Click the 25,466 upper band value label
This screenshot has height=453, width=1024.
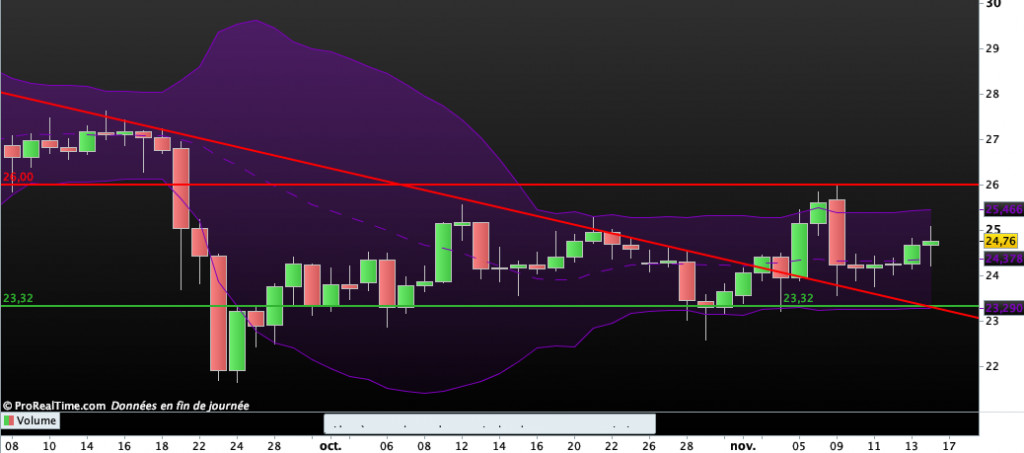click(x=1003, y=210)
